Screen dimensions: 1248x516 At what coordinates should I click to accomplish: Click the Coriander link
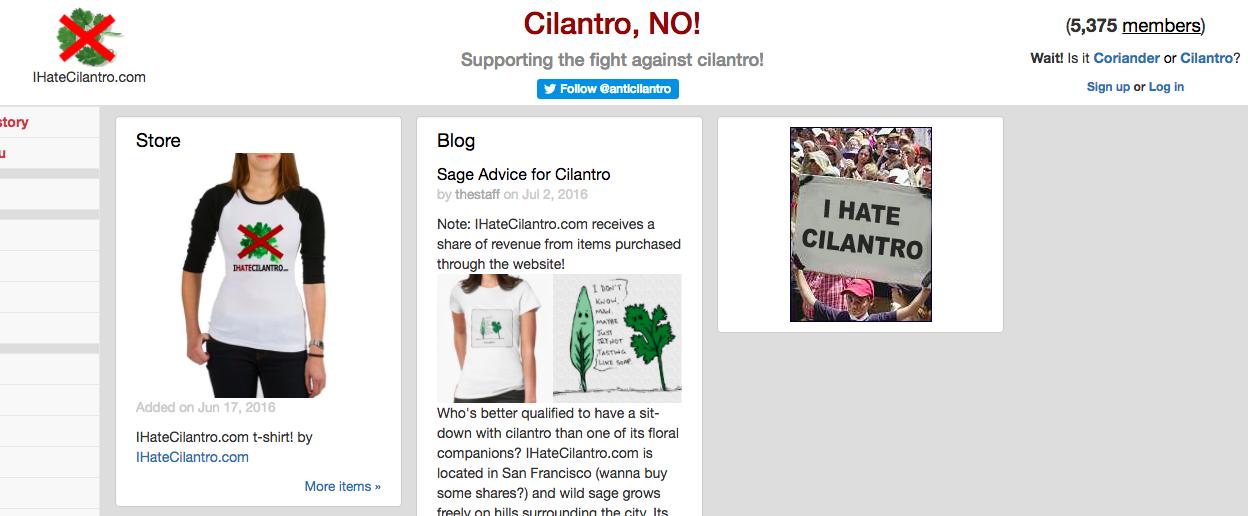(x=1126, y=58)
